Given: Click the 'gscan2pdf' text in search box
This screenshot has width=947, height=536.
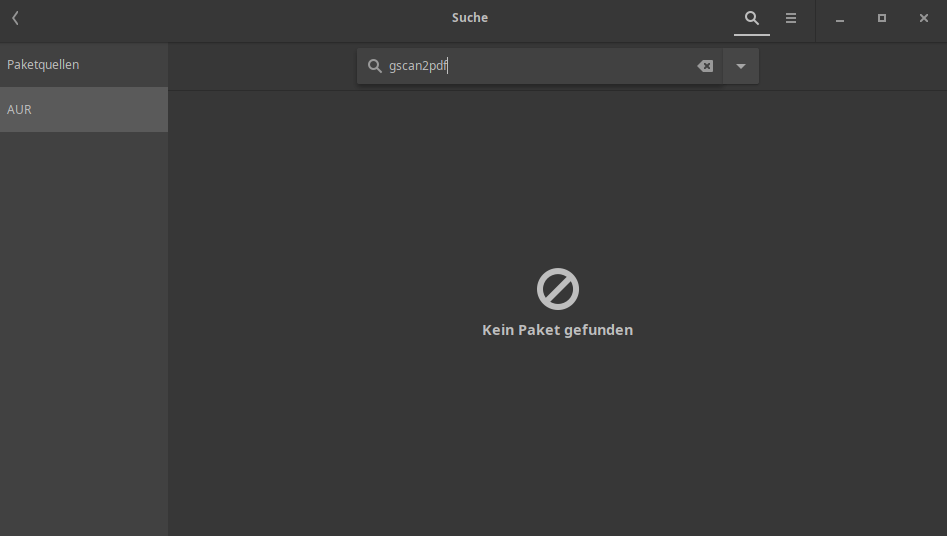Looking at the screenshot, I should (x=418, y=66).
